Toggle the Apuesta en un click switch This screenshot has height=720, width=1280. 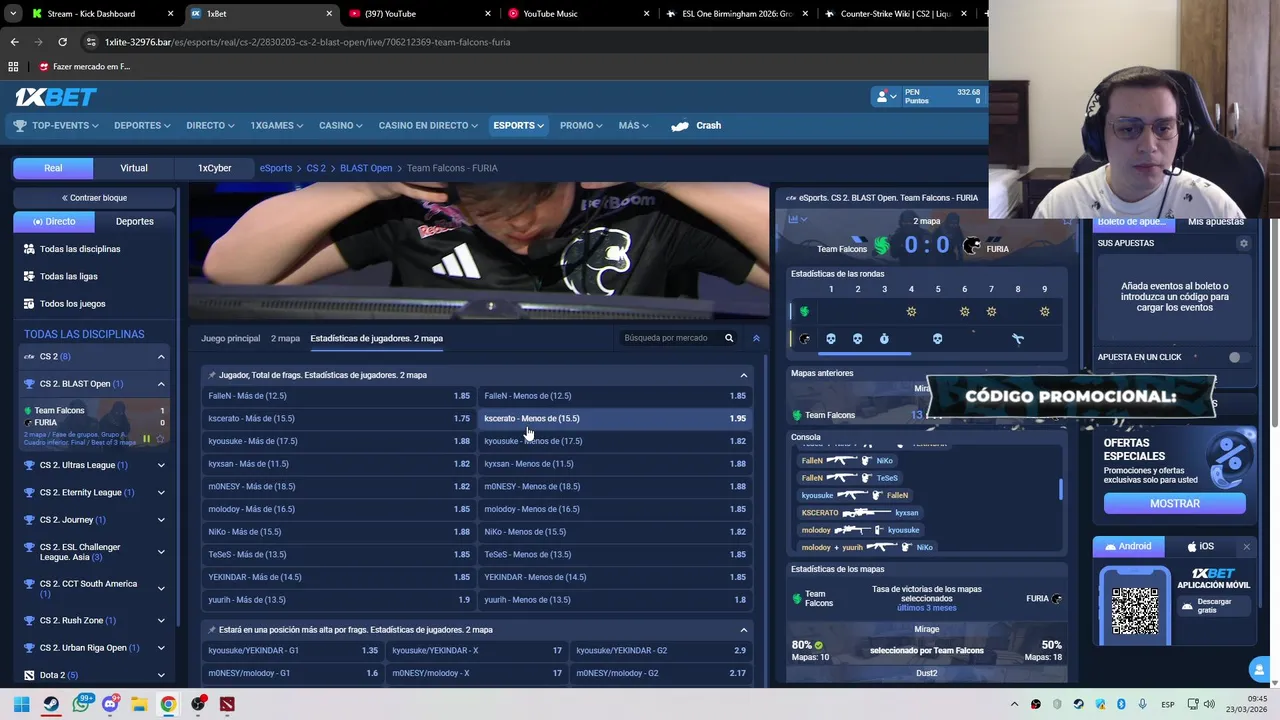coord(1239,357)
